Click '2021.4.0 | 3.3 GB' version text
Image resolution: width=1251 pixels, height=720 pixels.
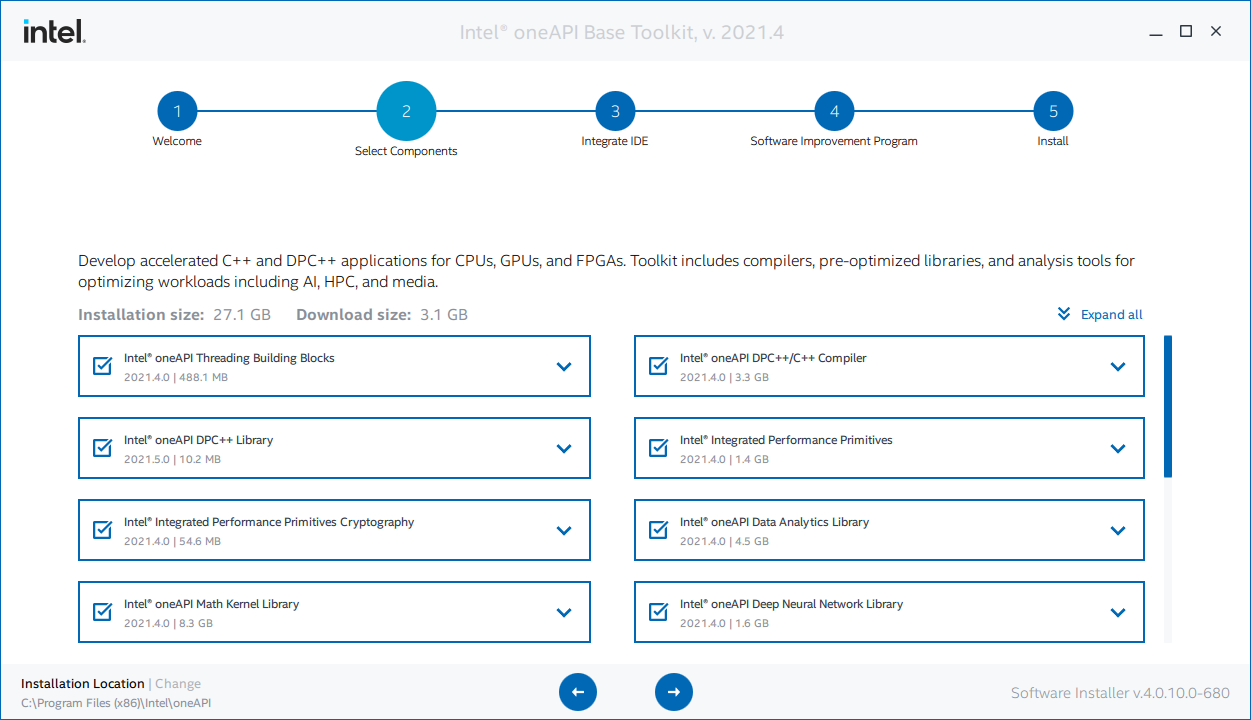coord(724,377)
